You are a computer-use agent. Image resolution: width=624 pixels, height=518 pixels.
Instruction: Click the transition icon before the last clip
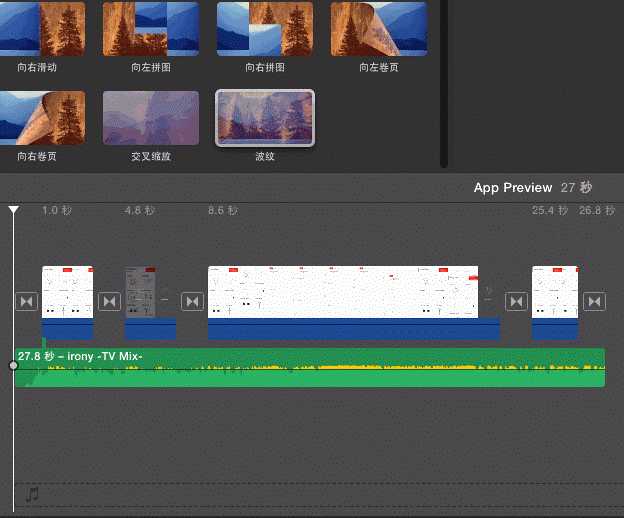pos(517,302)
